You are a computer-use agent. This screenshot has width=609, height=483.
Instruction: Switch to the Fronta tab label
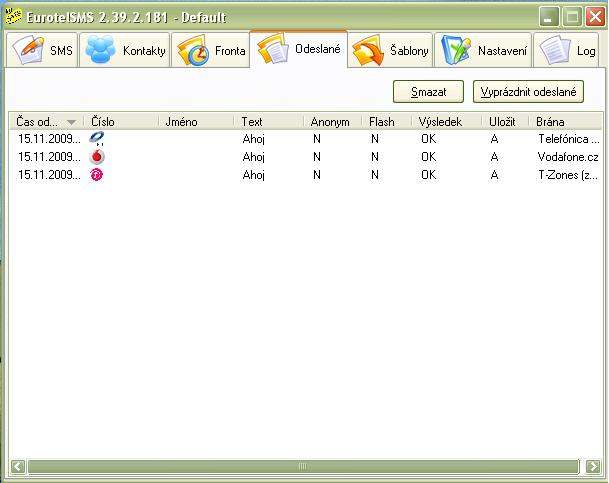pos(230,50)
